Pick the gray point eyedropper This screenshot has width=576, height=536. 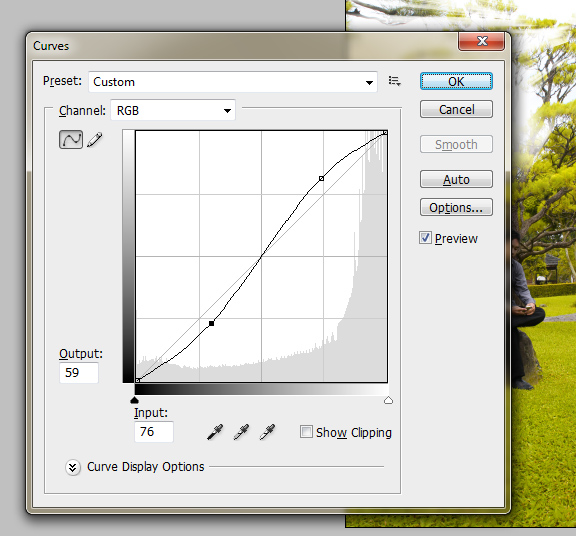(x=241, y=432)
